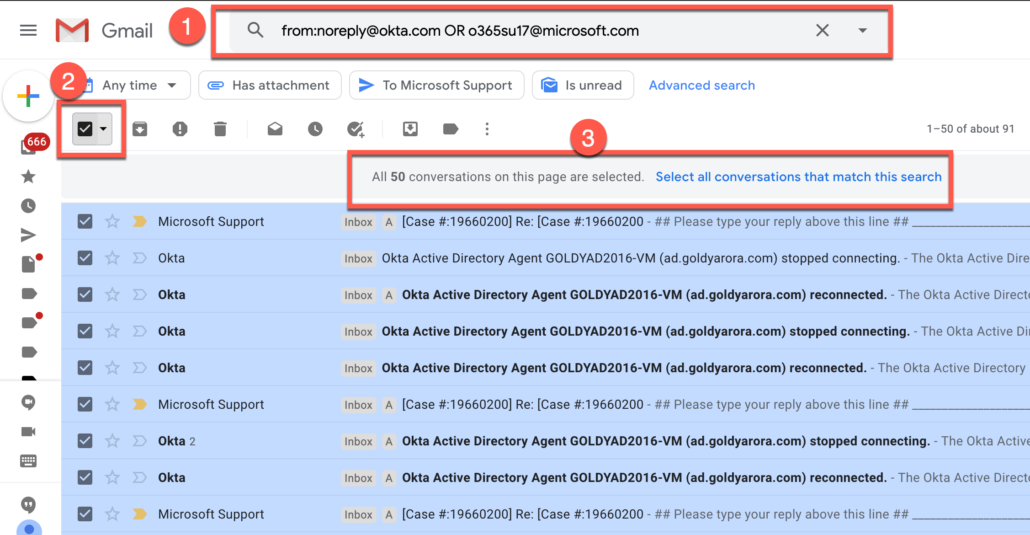Click sender name of last Microsoft Support row

point(211,514)
